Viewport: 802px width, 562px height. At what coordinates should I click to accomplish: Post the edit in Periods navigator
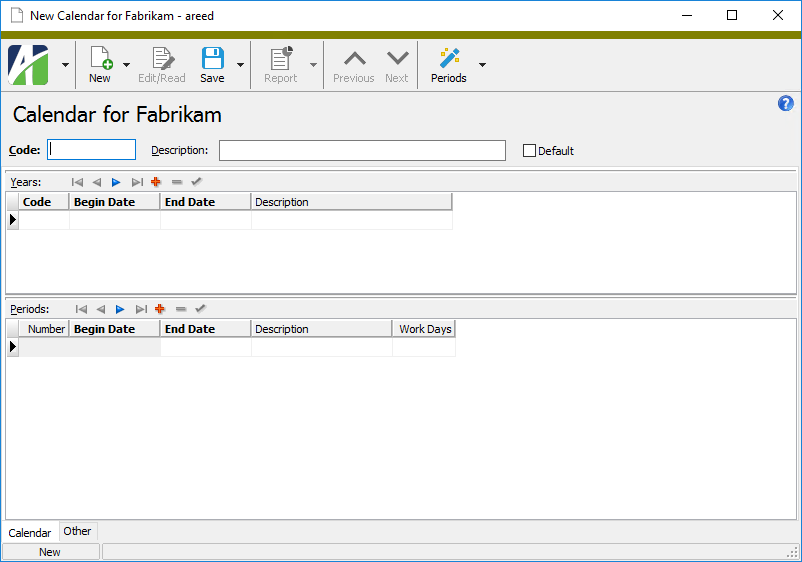[x=200, y=308]
